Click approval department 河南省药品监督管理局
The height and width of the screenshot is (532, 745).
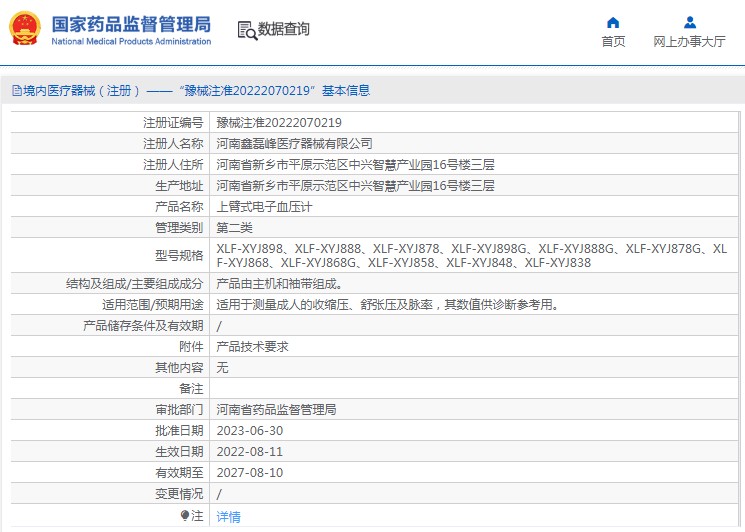pyautogui.click(x=276, y=409)
